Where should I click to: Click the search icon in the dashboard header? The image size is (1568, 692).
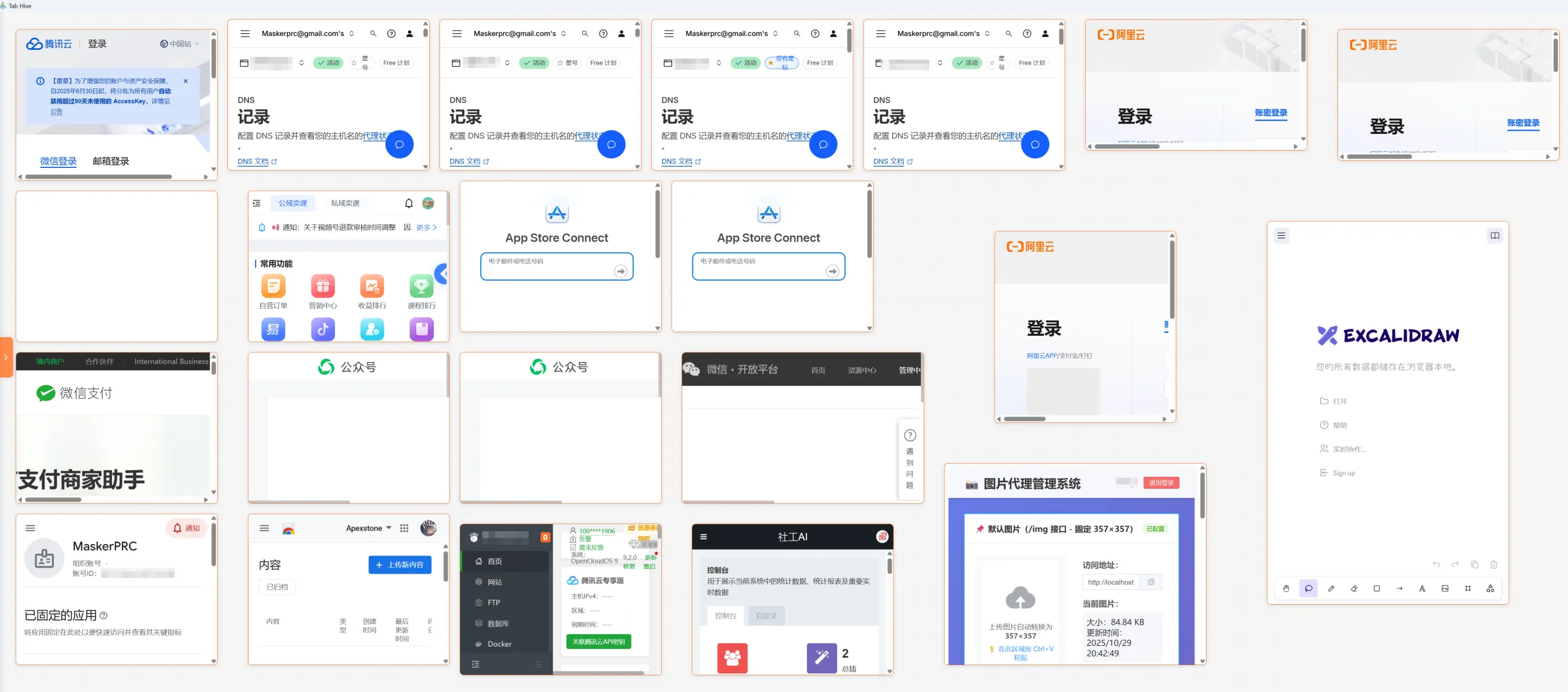pyautogui.click(x=372, y=33)
